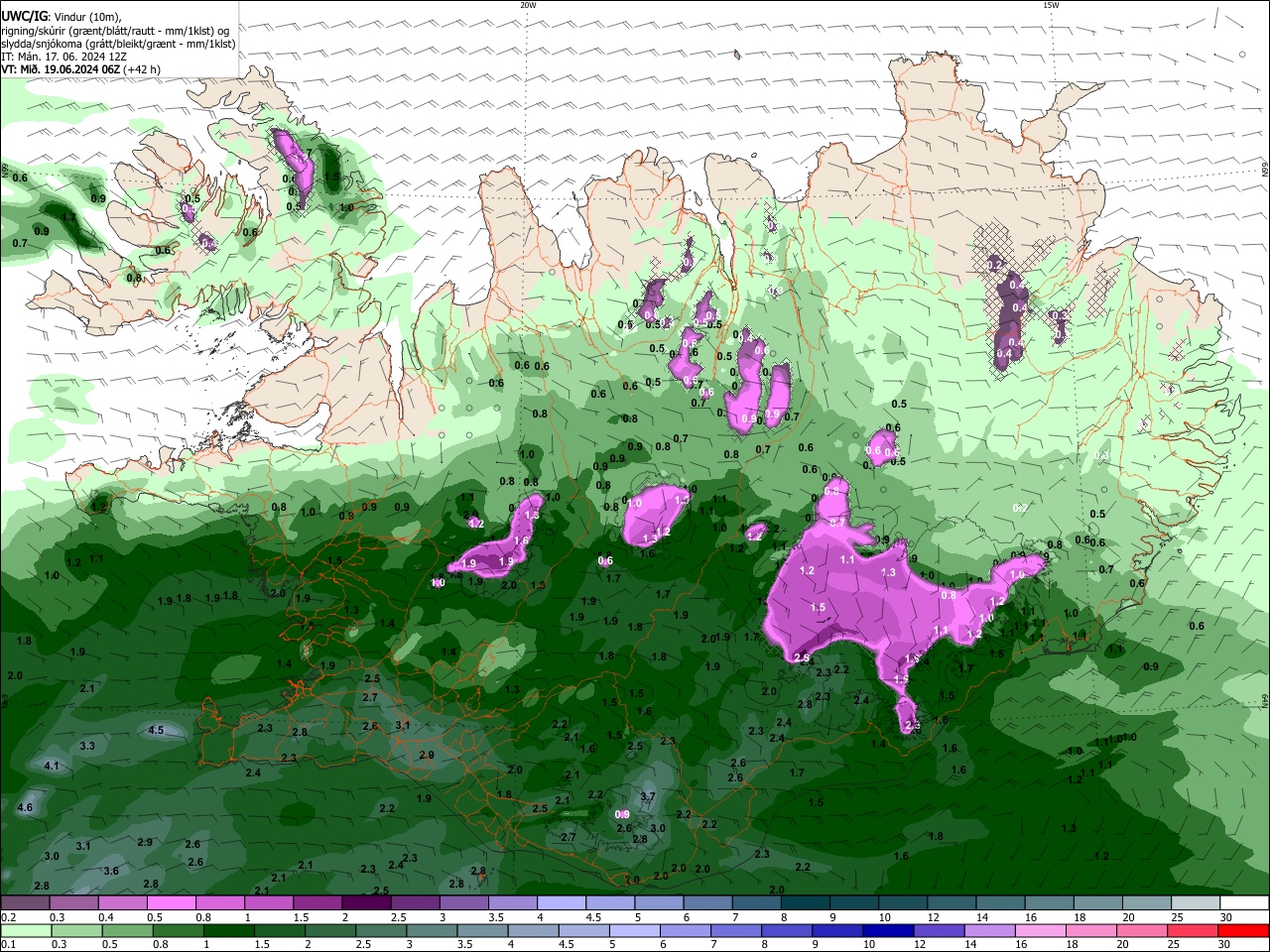Select the '4.6' rainfall value on the map

point(26,807)
